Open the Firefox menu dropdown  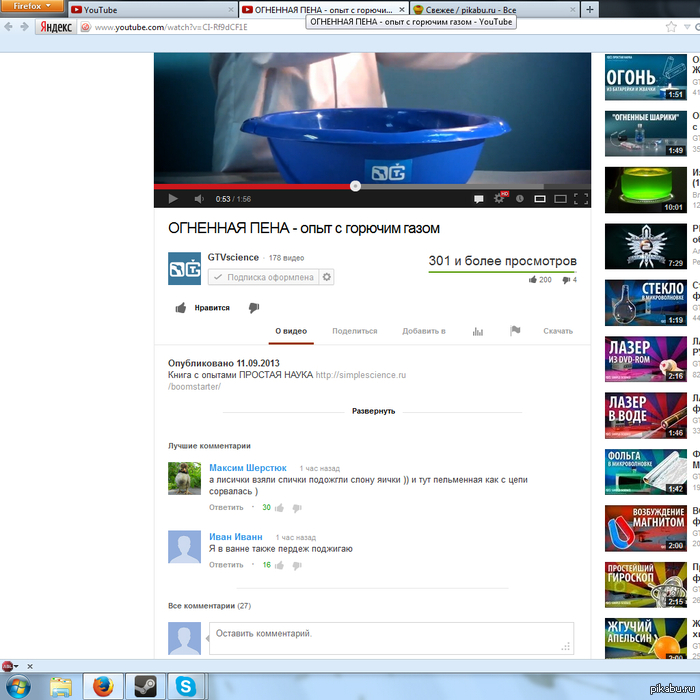33,7
